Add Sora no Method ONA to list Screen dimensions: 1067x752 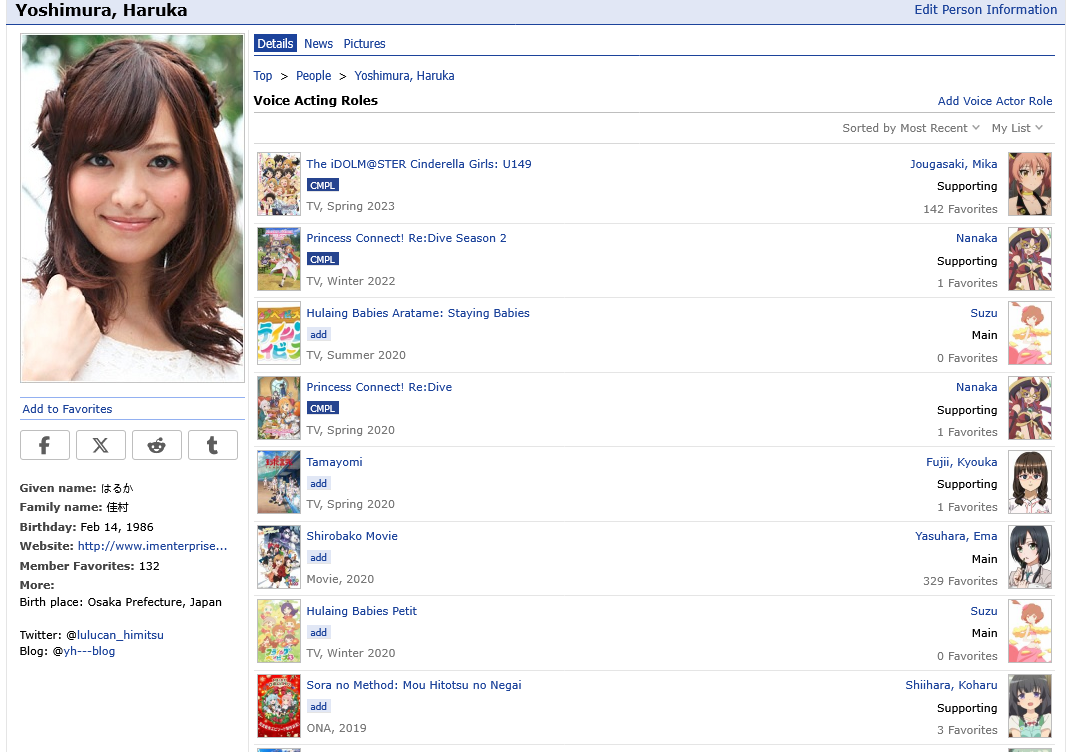(318, 706)
